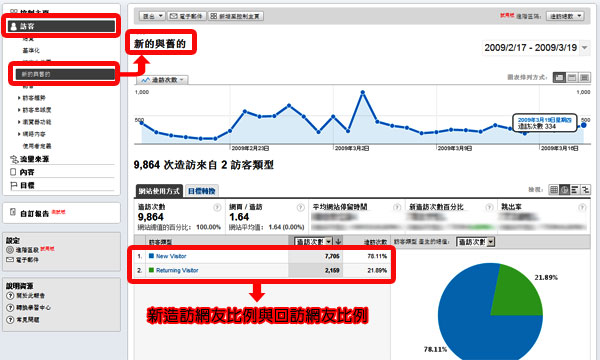Open the 常見問題 (FAQ) help link

28,319
